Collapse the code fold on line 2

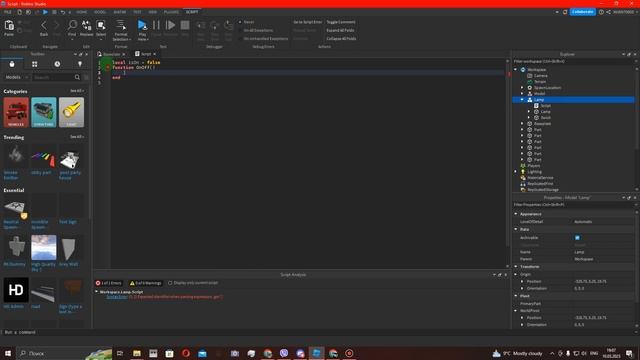click(108, 67)
